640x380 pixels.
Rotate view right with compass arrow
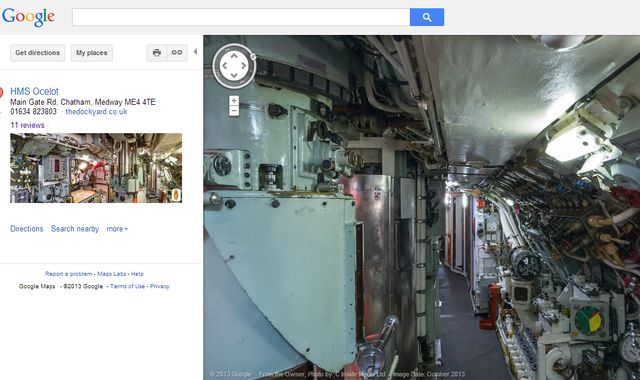tap(244, 66)
